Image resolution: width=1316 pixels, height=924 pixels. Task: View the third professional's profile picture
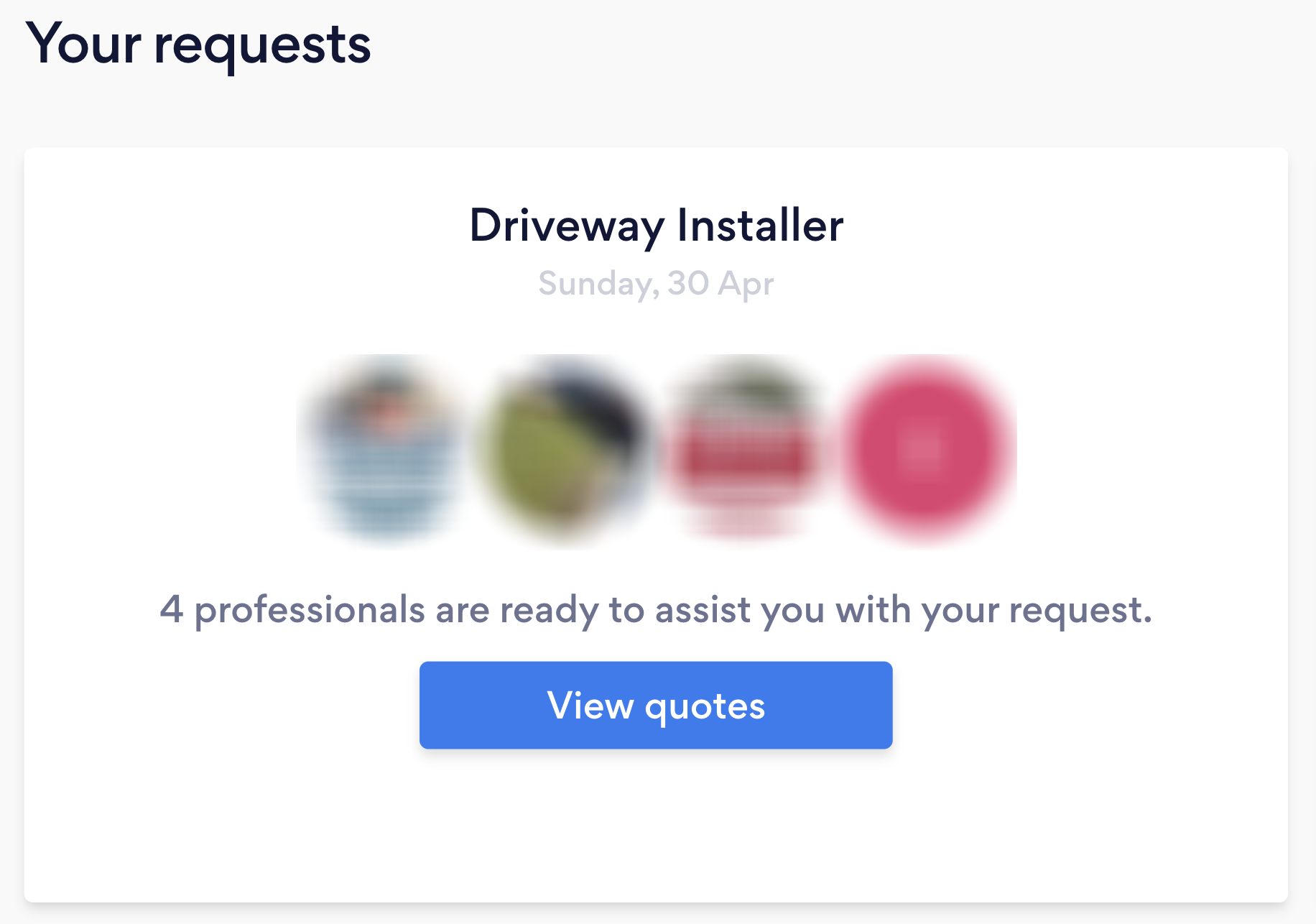click(744, 451)
